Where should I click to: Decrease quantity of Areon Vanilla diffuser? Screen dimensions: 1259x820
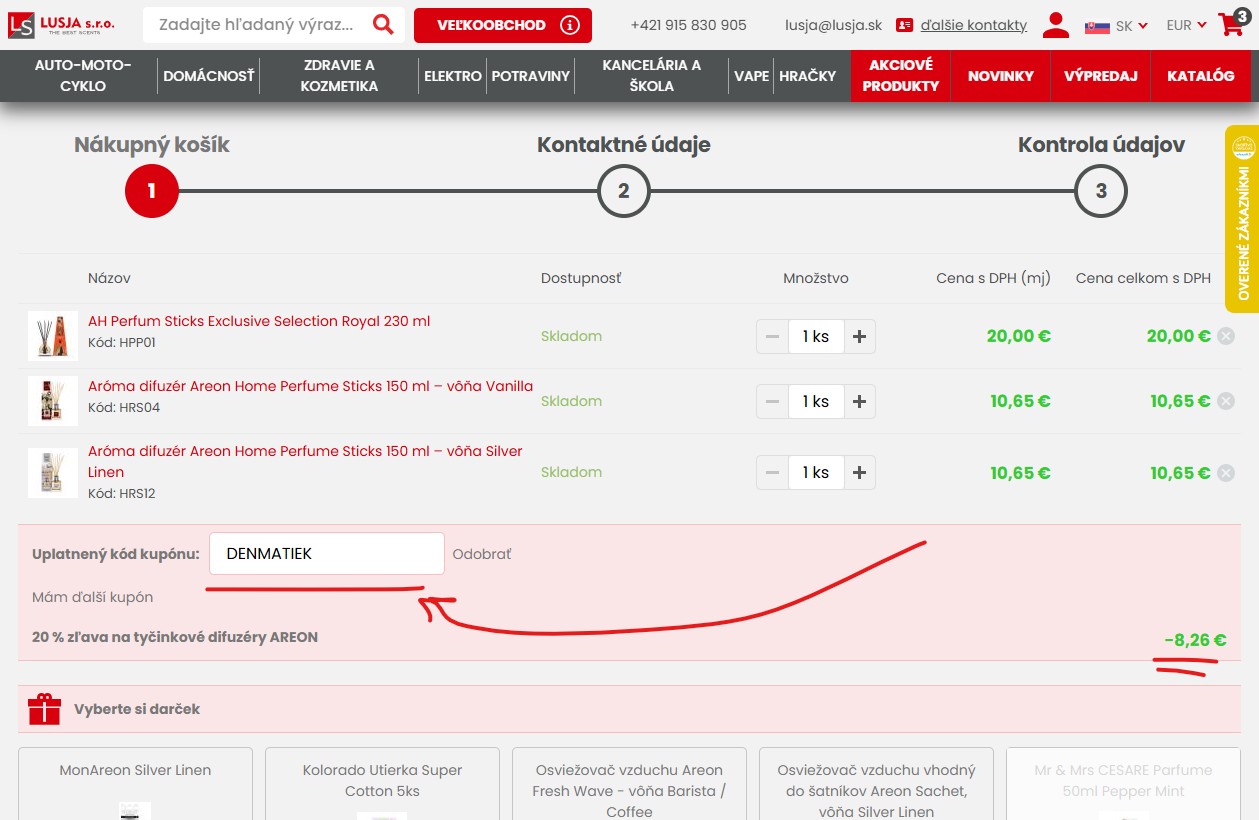tap(772, 402)
